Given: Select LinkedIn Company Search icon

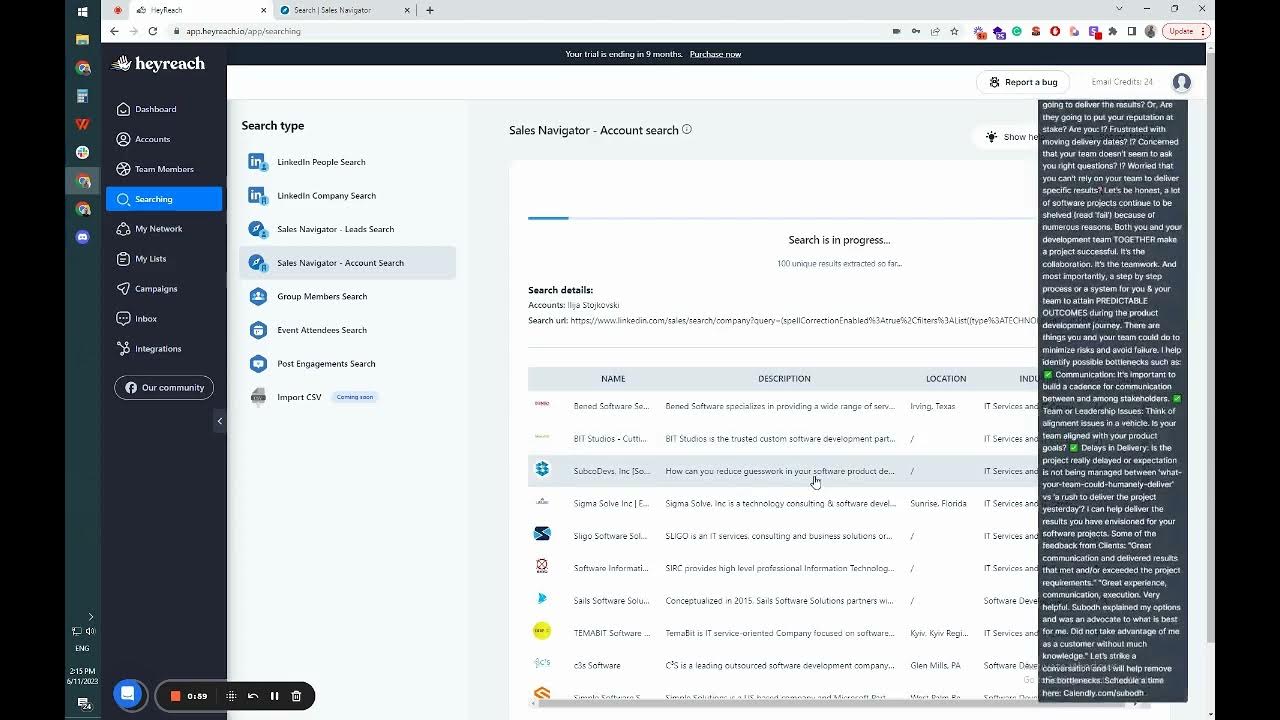Looking at the screenshot, I should pos(258,196).
